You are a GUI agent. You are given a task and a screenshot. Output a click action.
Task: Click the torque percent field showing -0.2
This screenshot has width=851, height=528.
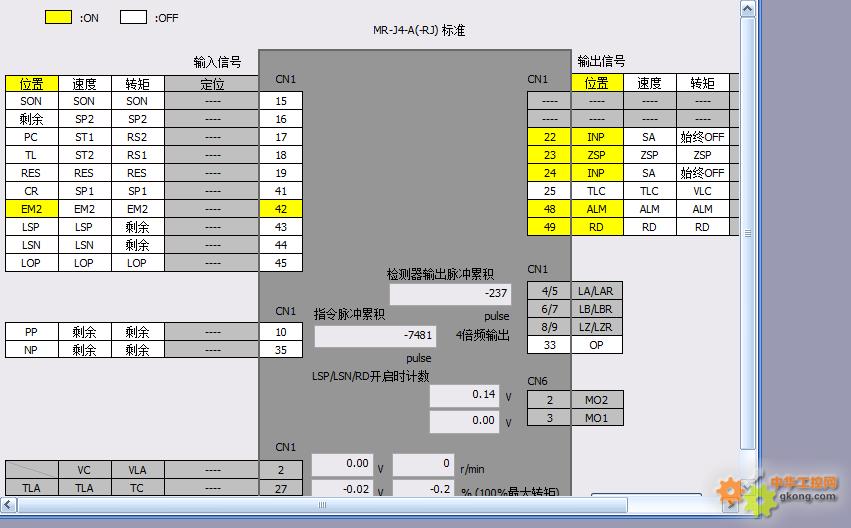423,488
